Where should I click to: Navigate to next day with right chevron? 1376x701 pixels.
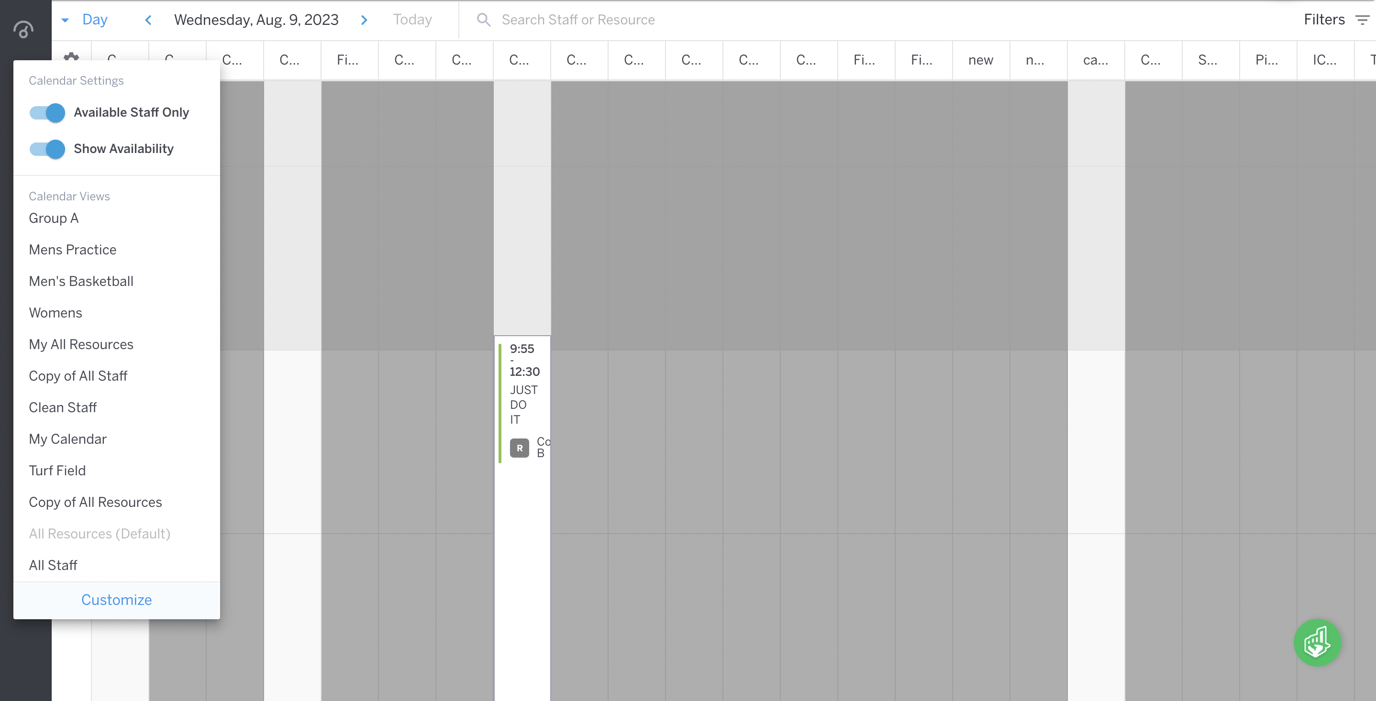click(364, 19)
